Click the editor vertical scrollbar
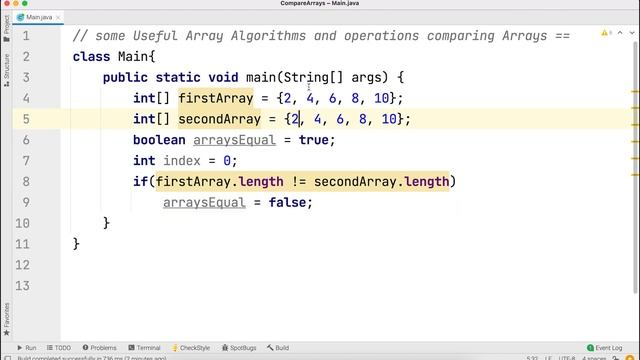The image size is (640, 360). tap(635, 167)
